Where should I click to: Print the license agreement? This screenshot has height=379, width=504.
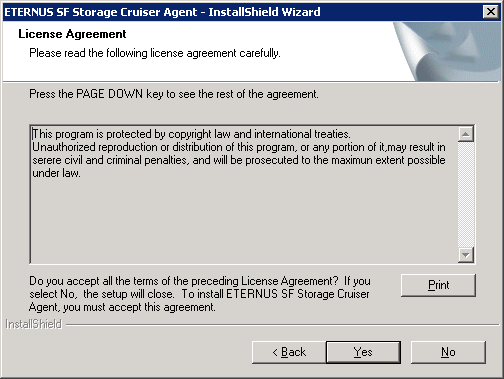click(438, 285)
